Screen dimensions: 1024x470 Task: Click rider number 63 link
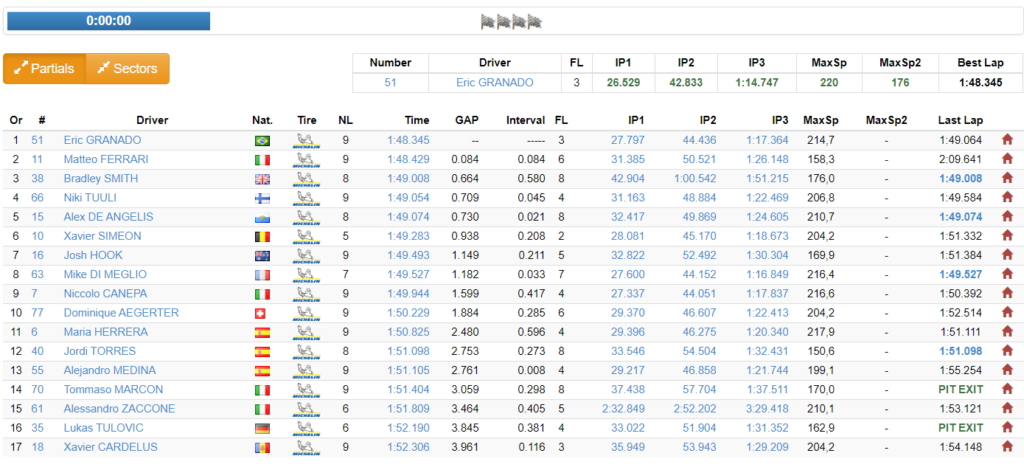pyautogui.click(x=37, y=274)
